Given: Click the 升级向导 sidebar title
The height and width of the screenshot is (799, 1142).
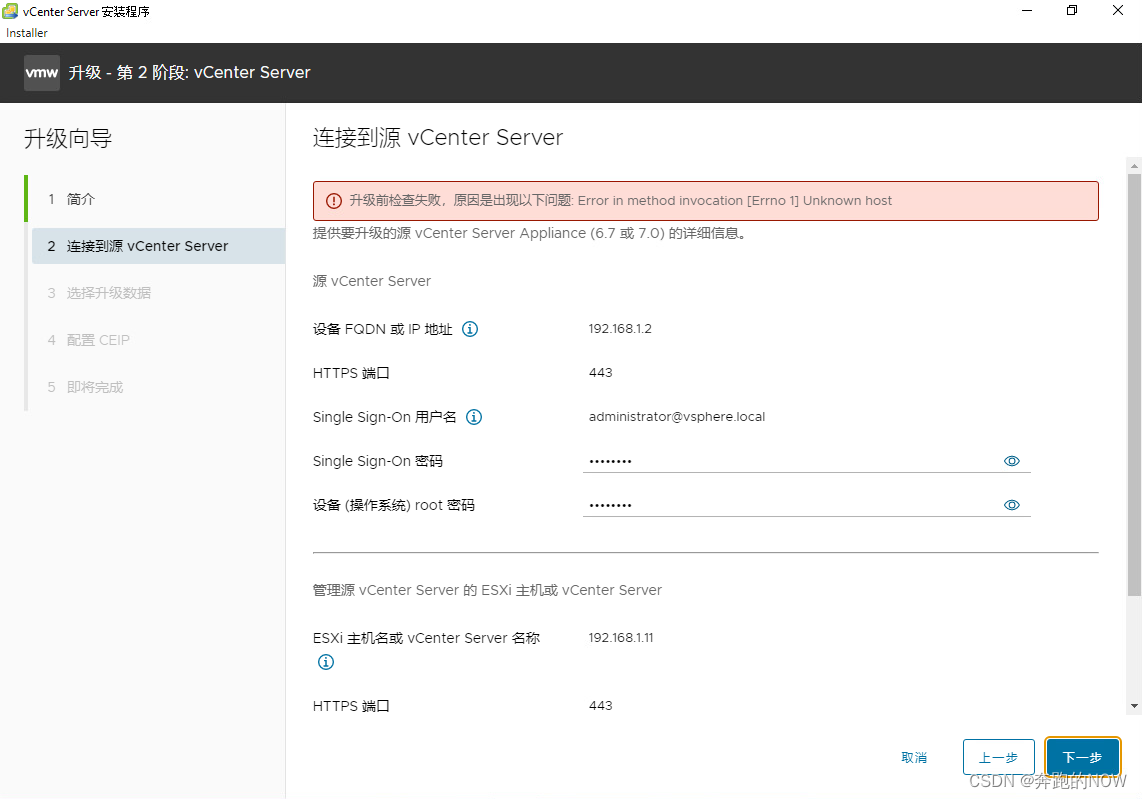Looking at the screenshot, I should 68,138.
